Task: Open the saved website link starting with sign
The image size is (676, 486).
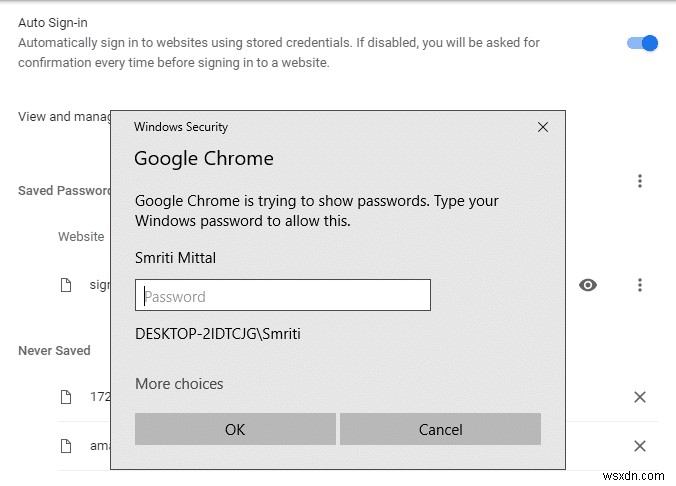Action: (99, 285)
